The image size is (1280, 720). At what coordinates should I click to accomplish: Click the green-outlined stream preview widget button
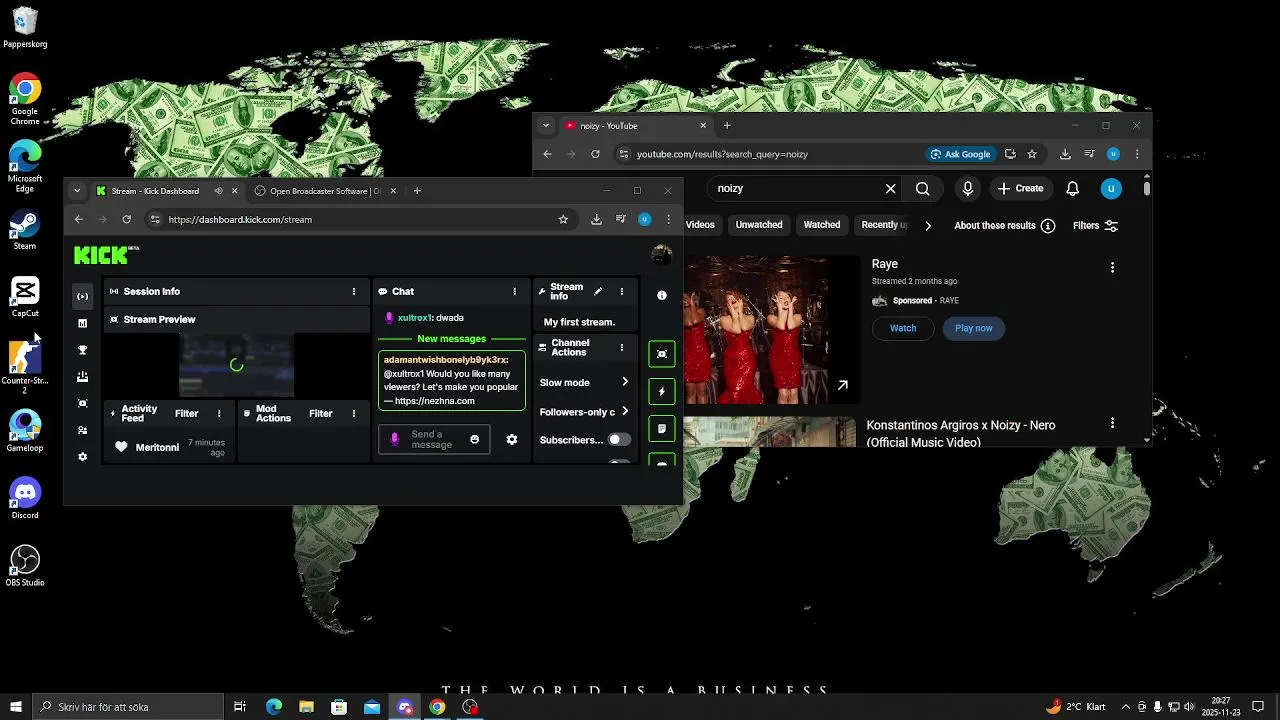(661, 354)
